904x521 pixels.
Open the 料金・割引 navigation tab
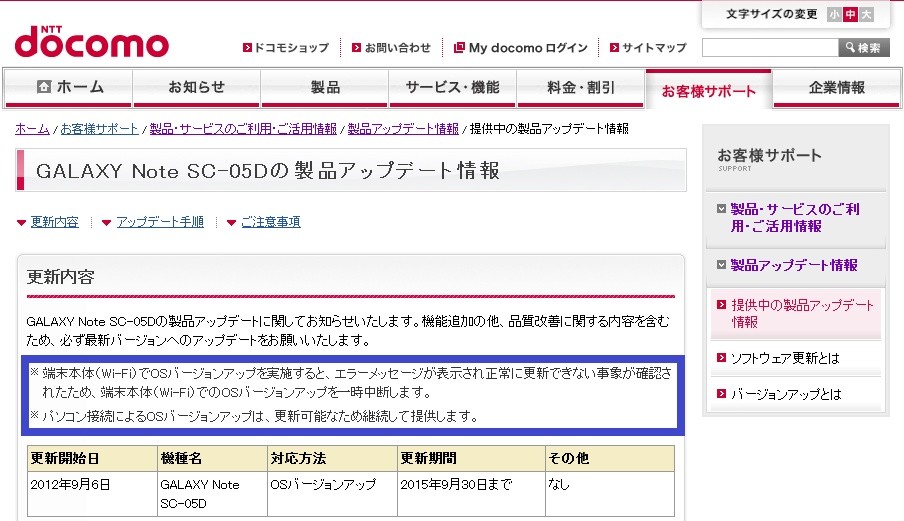click(581, 88)
